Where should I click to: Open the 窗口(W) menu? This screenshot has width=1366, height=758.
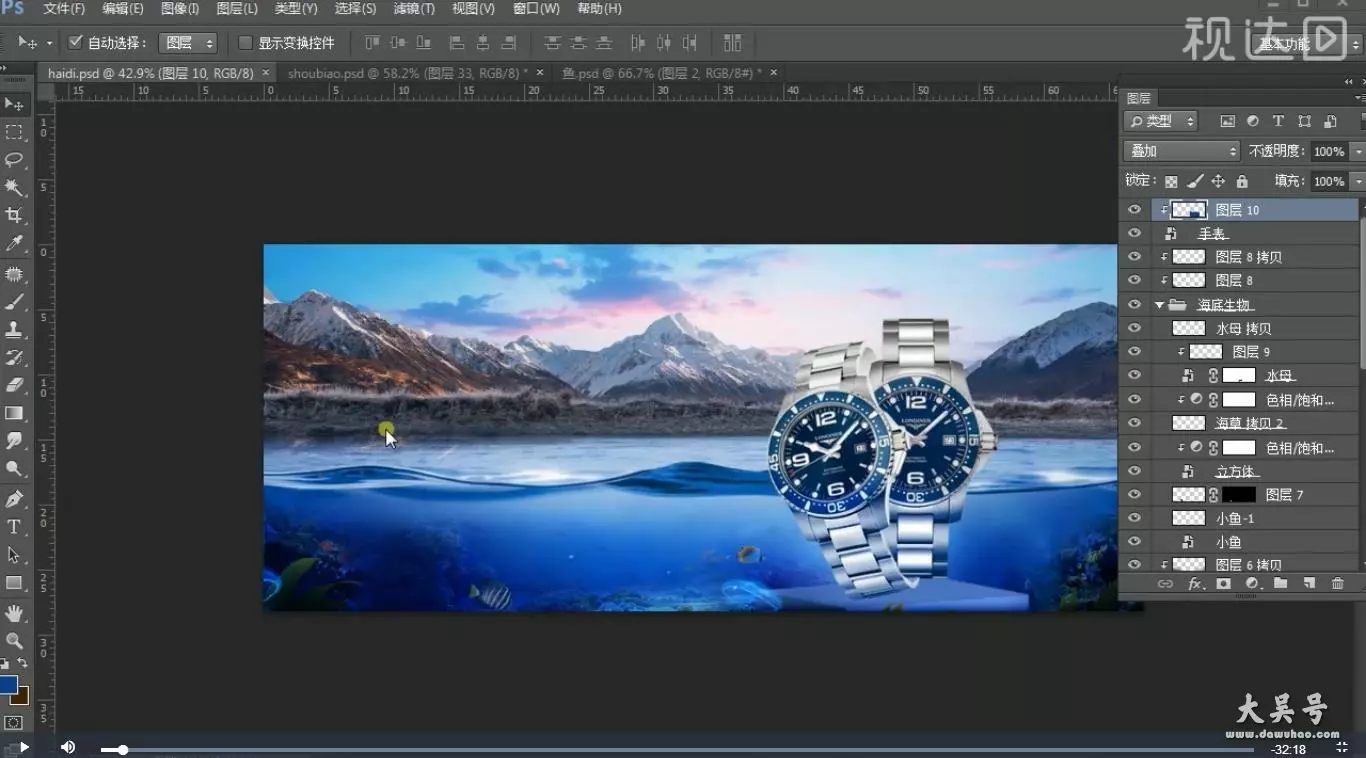pos(536,9)
